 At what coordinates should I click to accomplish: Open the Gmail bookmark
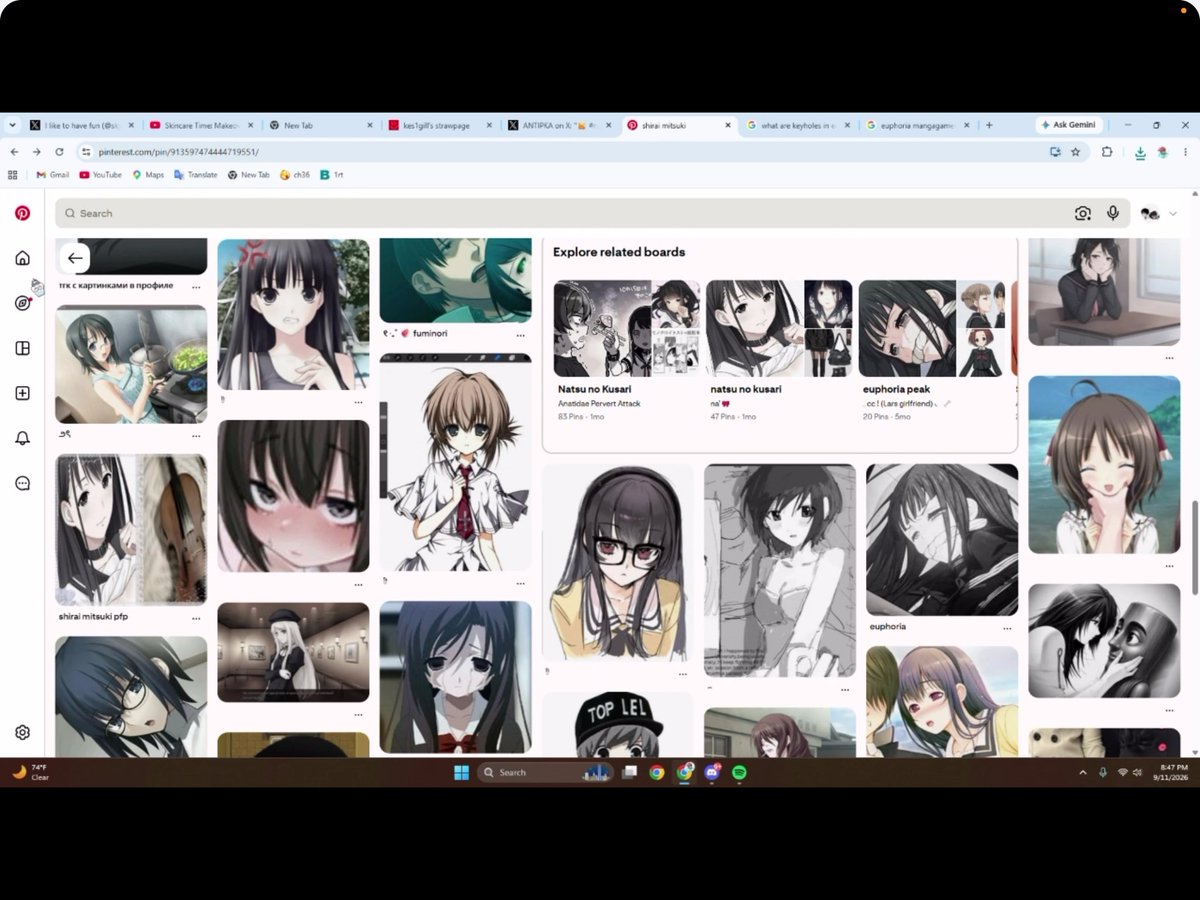click(x=52, y=174)
